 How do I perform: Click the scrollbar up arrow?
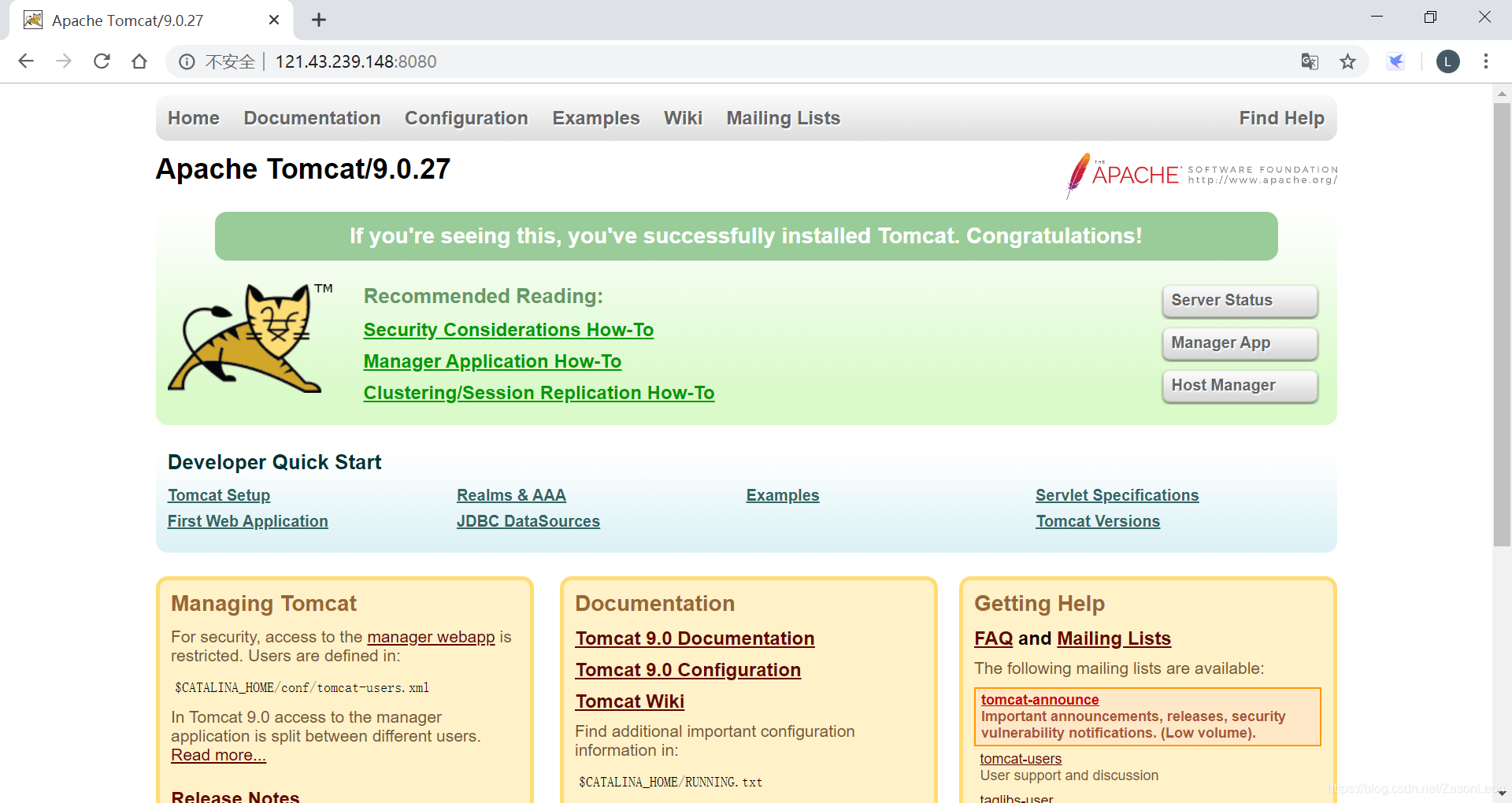1502,94
